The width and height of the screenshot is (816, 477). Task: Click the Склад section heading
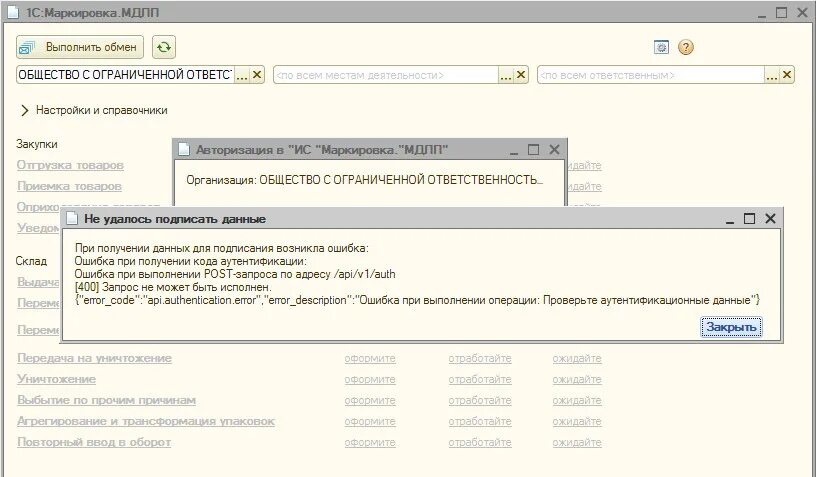coord(31,261)
